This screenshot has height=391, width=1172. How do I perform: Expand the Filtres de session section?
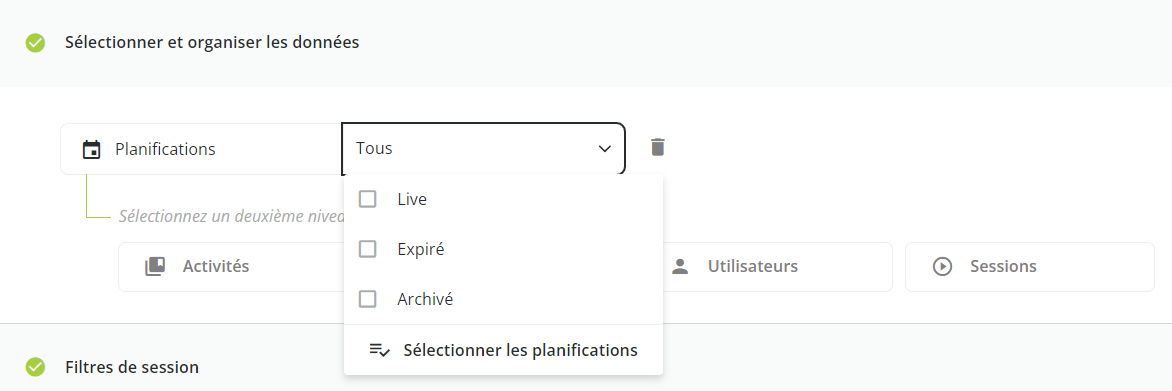tap(132, 367)
